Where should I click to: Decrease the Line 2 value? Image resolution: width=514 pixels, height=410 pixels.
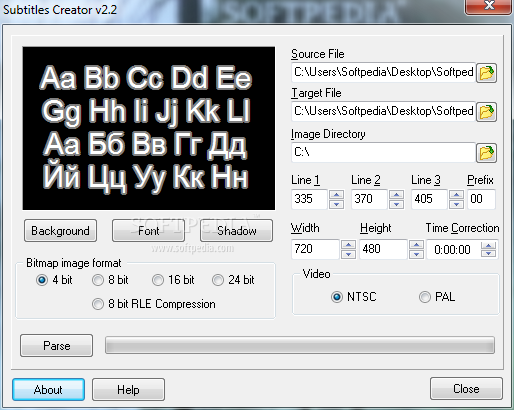click(x=396, y=204)
